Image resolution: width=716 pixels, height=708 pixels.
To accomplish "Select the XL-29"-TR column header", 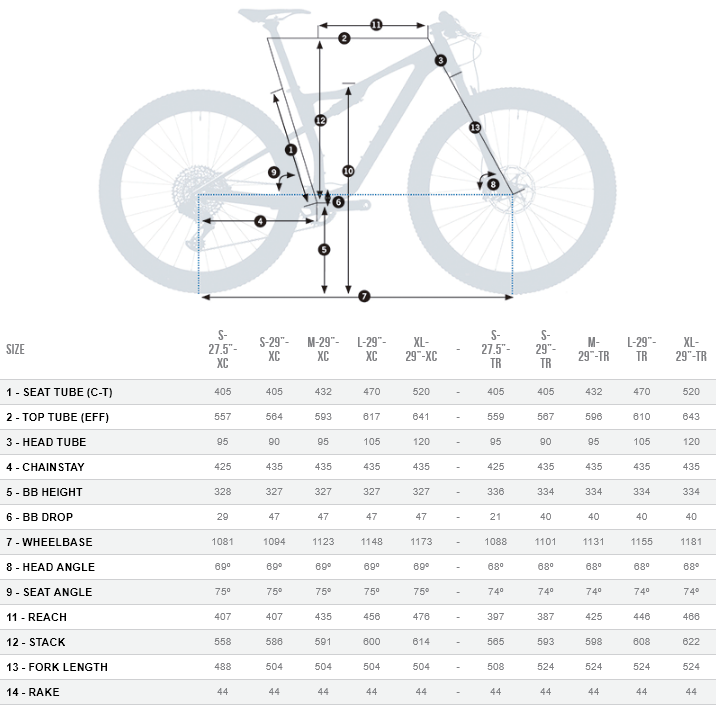I will [691, 349].
